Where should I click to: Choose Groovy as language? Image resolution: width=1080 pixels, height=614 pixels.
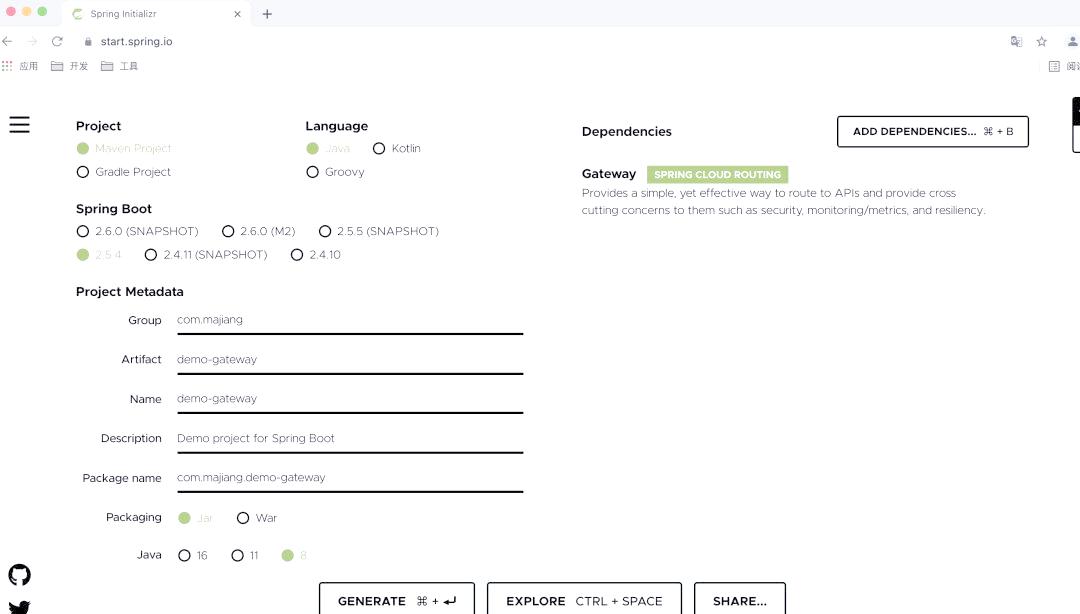click(335, 172)
